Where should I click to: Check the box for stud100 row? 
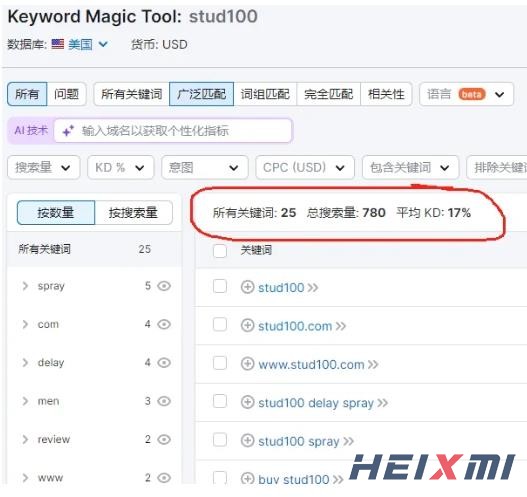pyautogui.click(x=220, y=286)
